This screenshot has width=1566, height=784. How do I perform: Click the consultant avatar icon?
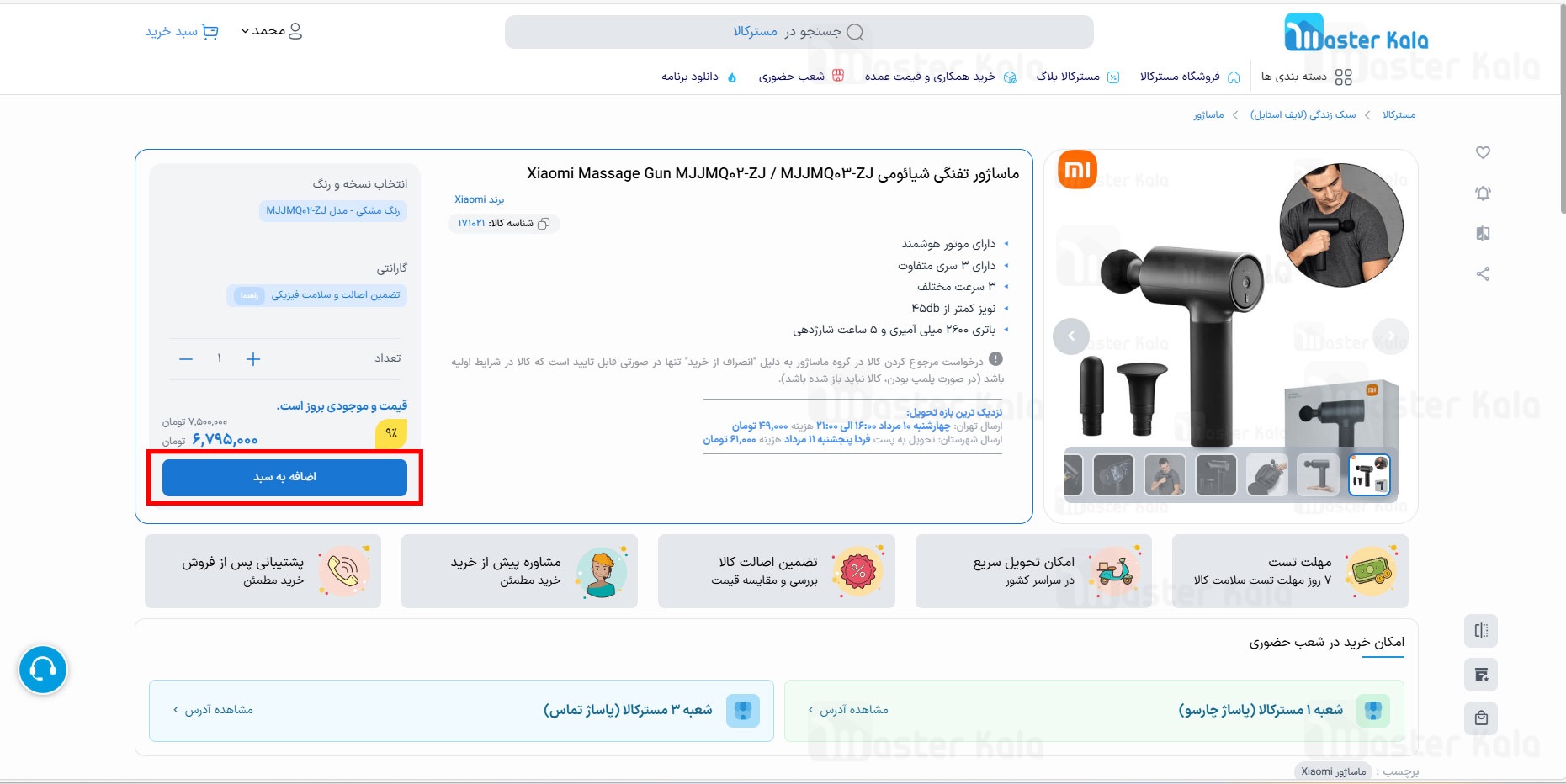(602, 571)
